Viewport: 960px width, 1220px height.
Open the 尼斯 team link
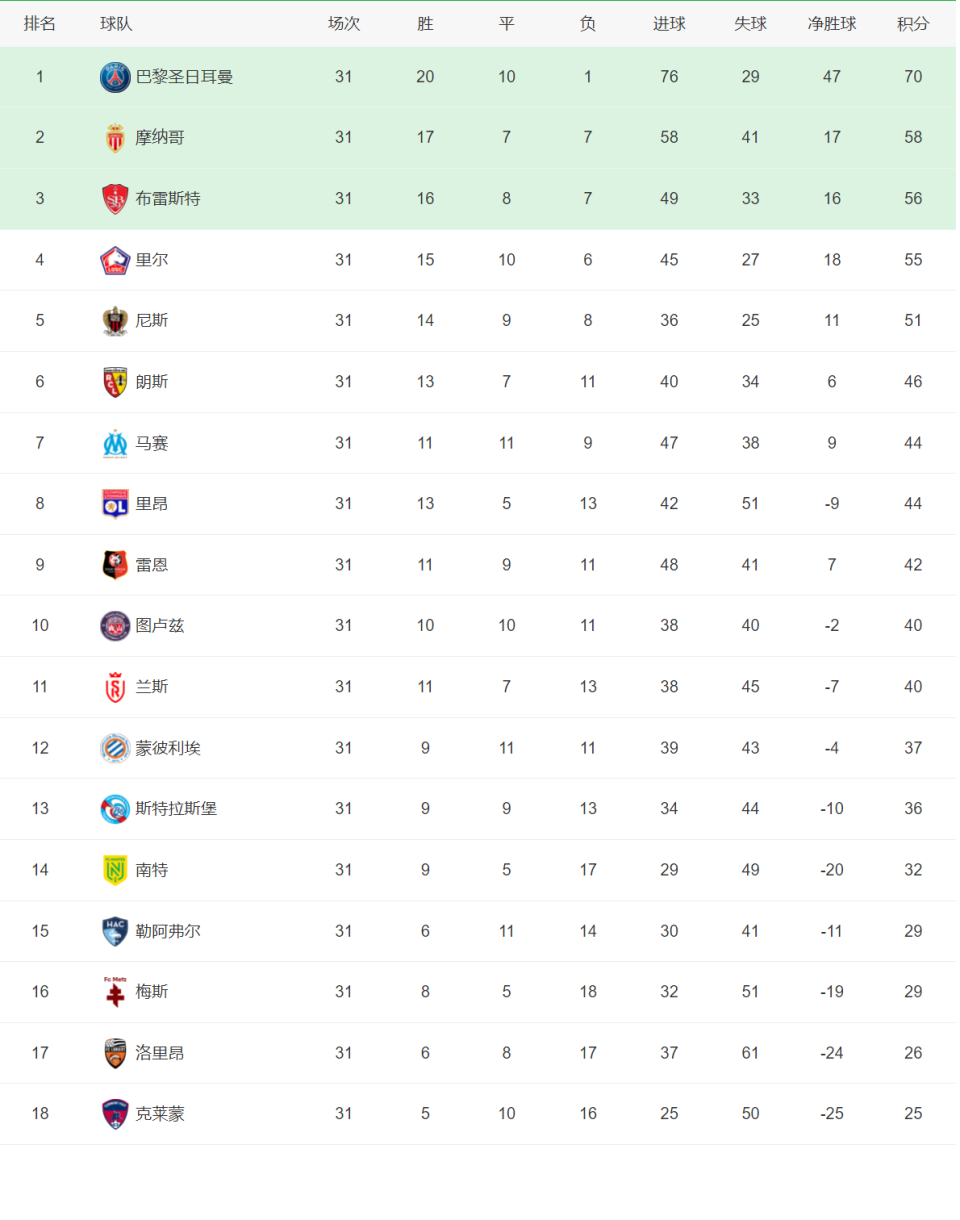click(x=152, y=321)
